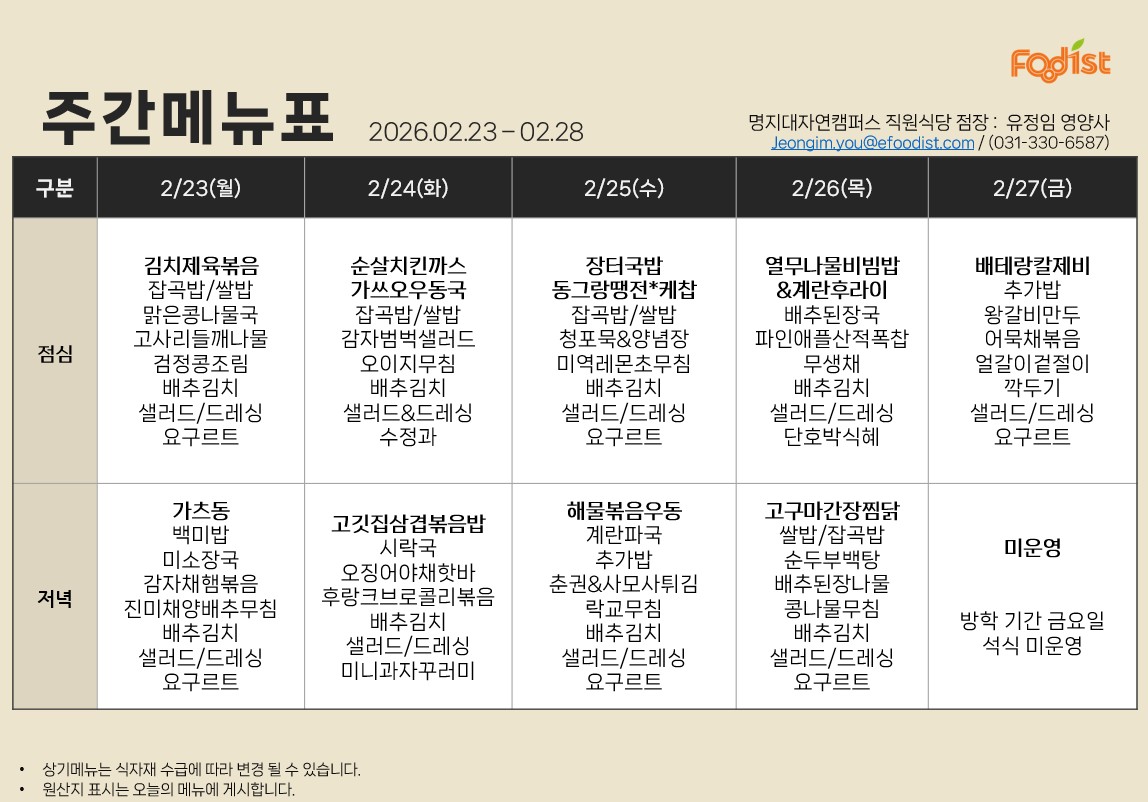Select 해물볶음우동 in Wednesday dinner
Screen dimensions: 1148x802
click(624, 510)
